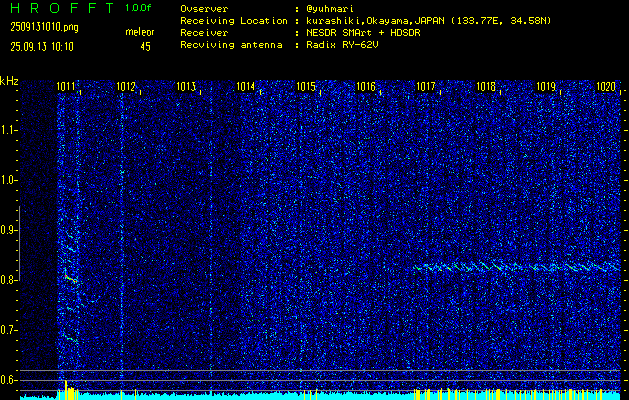Click the 'meteor' count label

coord(140,32)
